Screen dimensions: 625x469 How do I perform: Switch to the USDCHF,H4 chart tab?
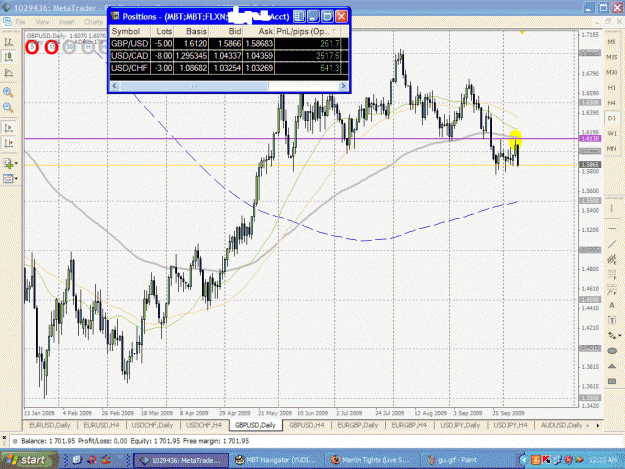pos(204,425)
